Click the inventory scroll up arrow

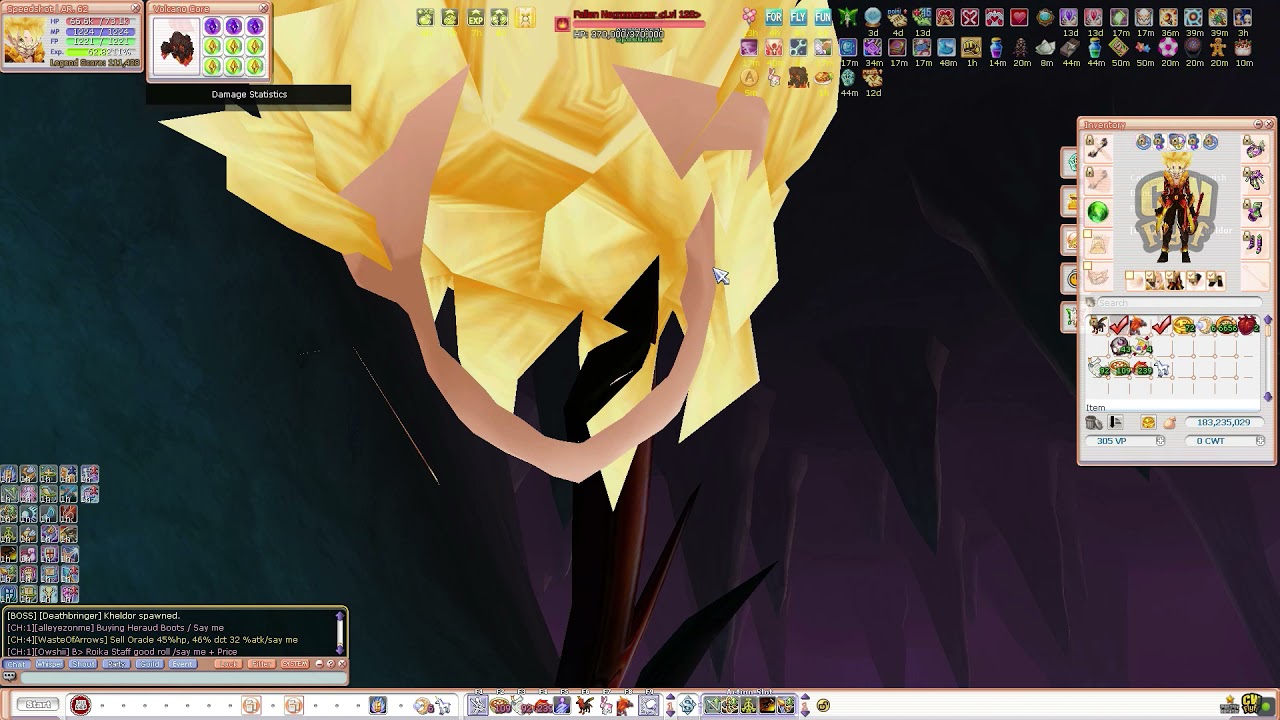(x=1268, y=321)
